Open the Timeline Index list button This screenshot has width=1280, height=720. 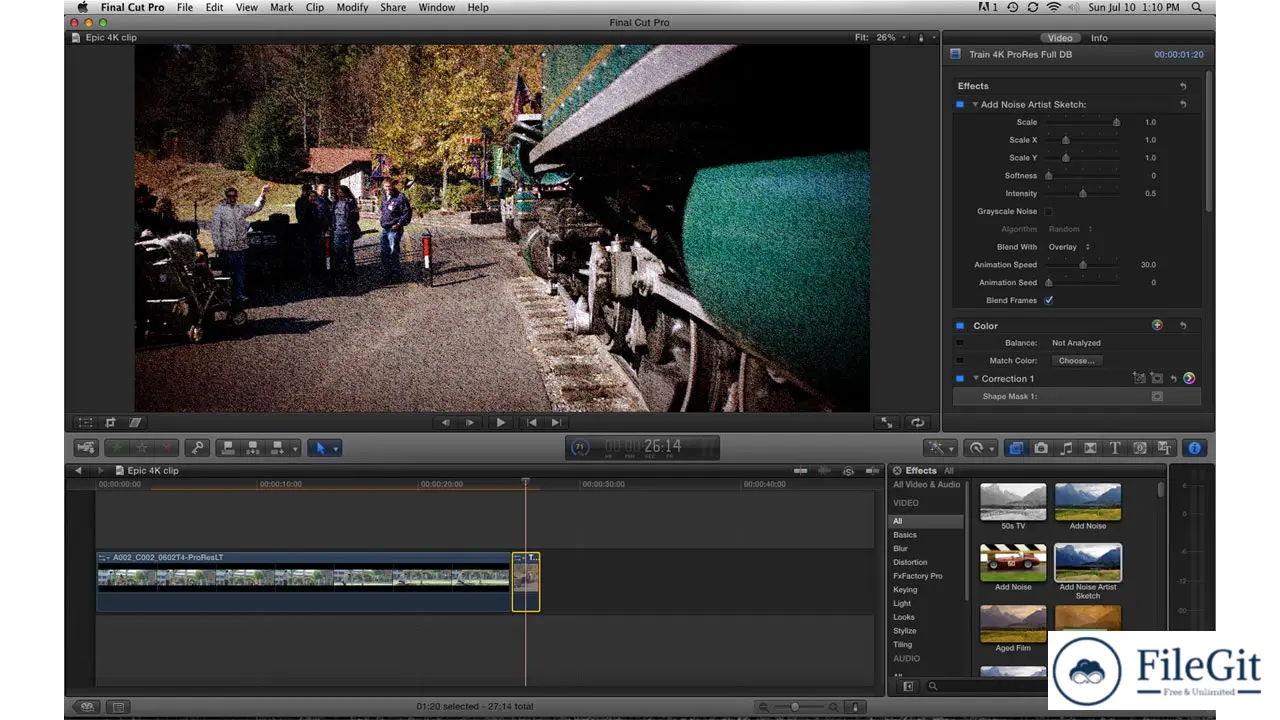[x=119, y=707]
